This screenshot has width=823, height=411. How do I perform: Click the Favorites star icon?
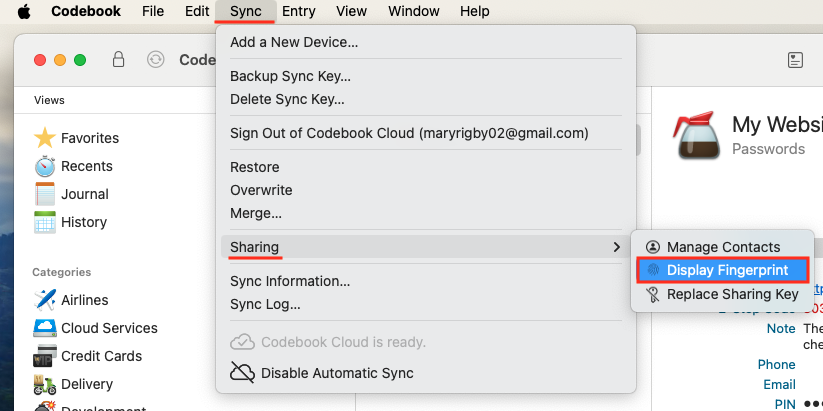[45, 138]
